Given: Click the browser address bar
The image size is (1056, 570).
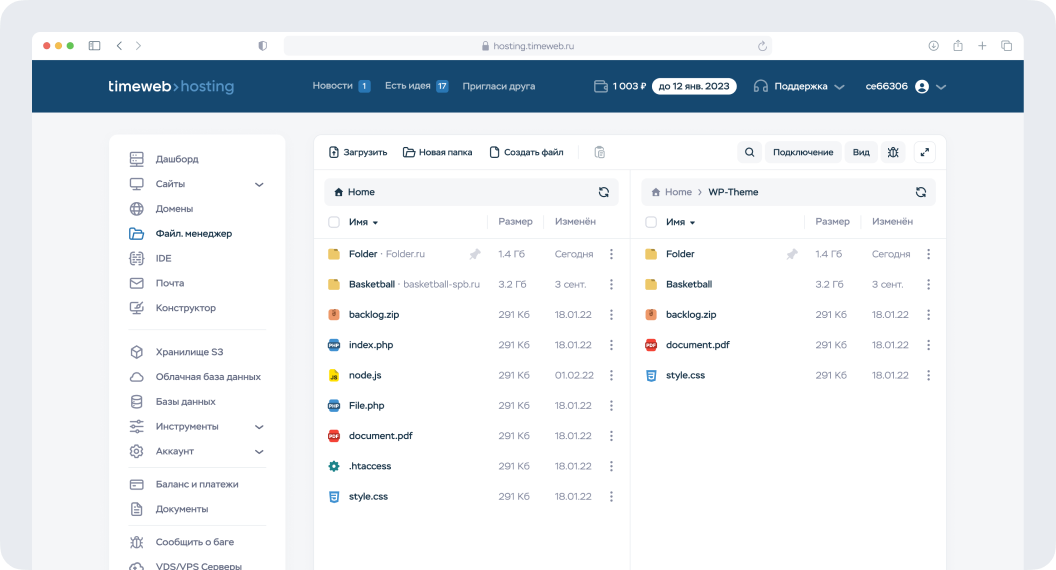Looking at the screenshot, I should [x=527, y=46].
